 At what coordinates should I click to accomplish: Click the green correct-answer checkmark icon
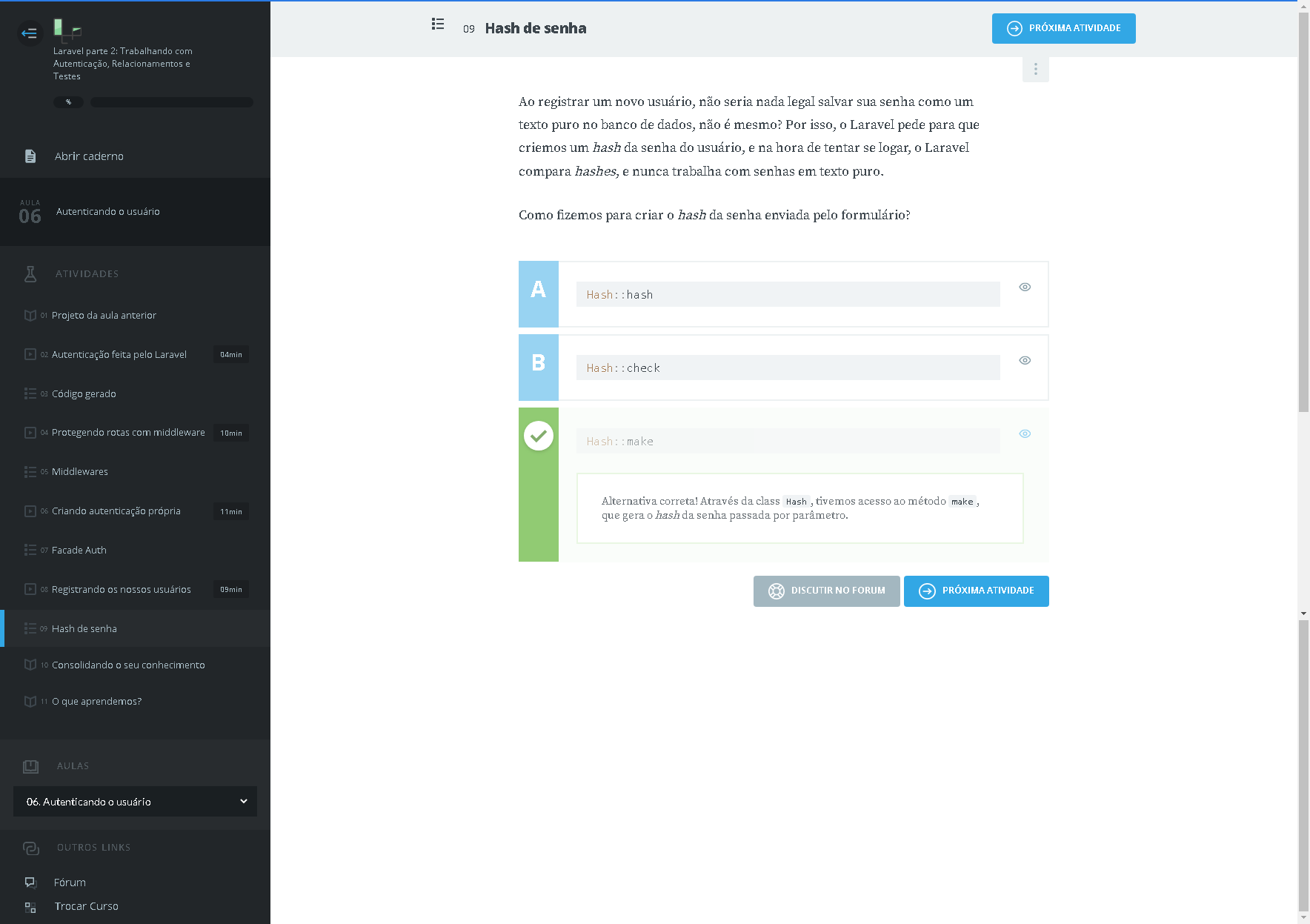tap(539, 436)
